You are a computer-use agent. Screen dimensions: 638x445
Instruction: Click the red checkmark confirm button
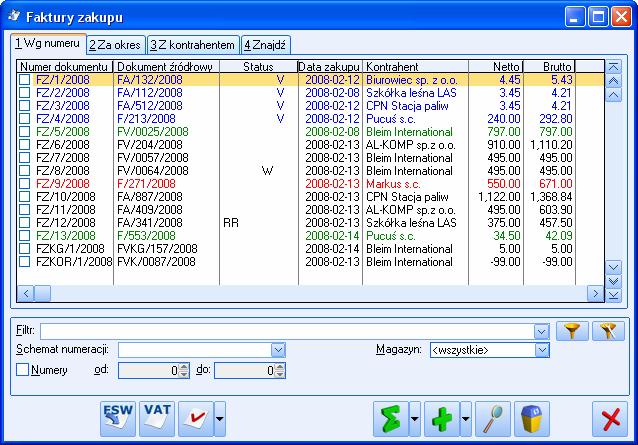pos(196,419)
